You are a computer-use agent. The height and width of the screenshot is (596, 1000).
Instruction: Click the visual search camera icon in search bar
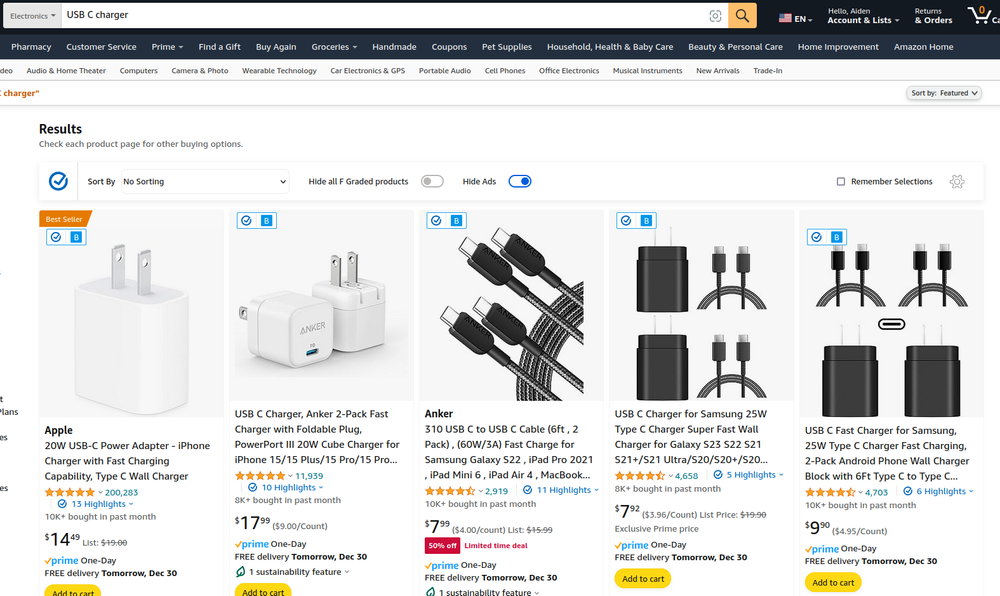click(715, 15)
